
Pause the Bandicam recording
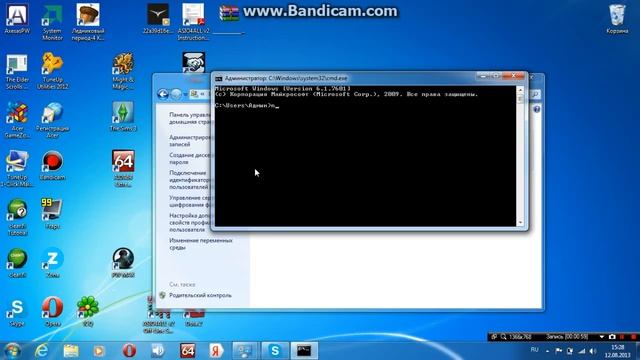tap(622, 337)
